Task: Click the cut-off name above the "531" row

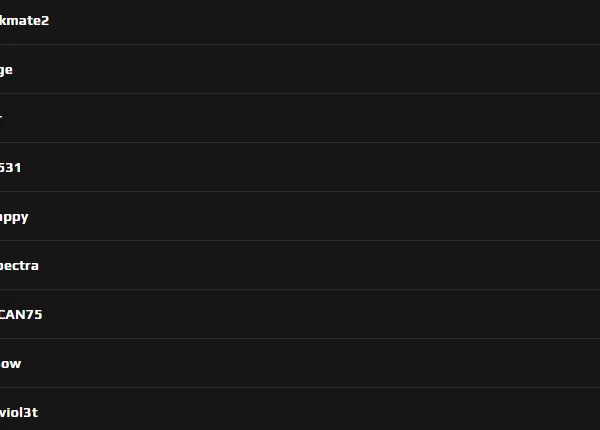Action: (1, 116)
